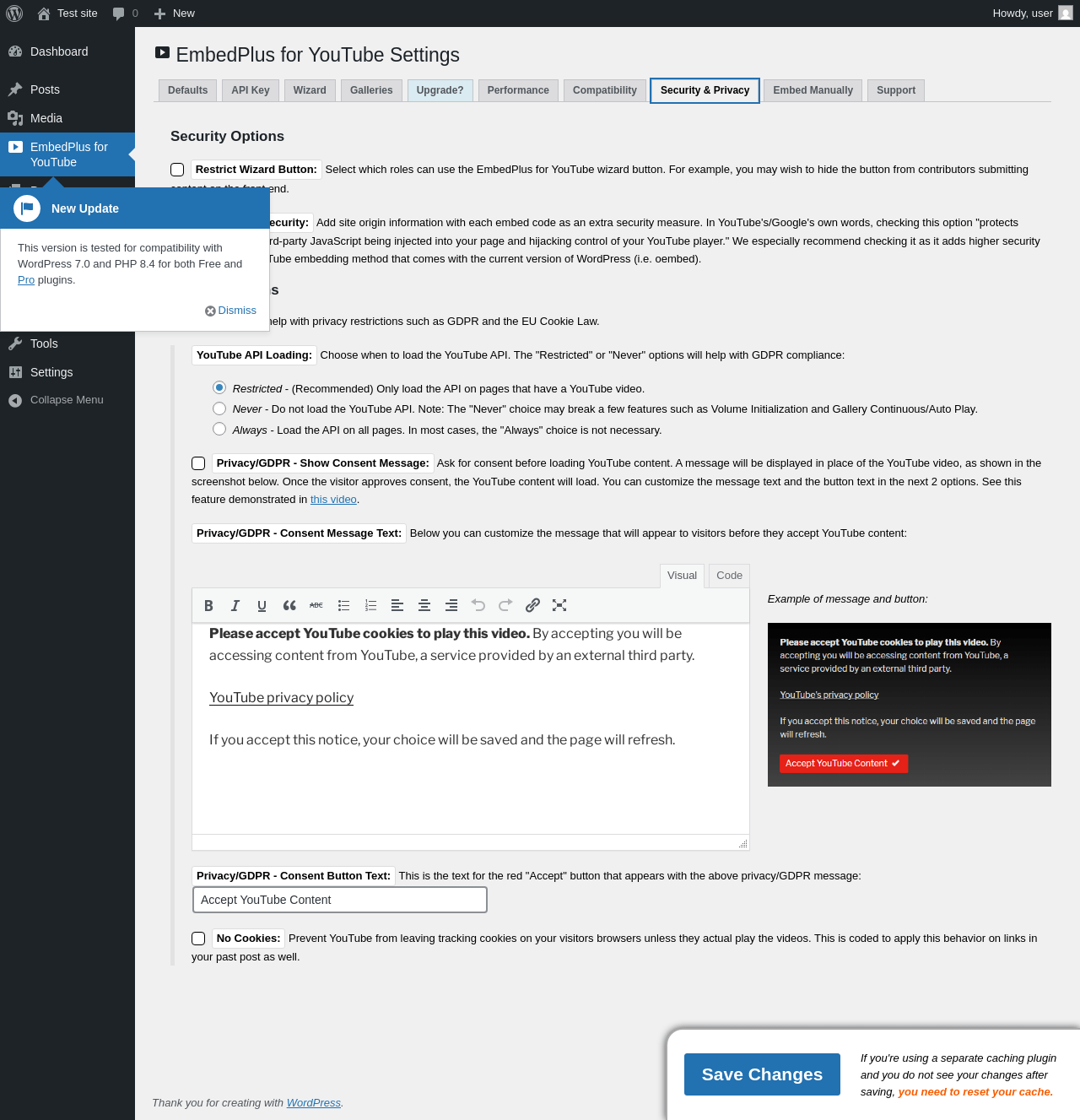Enable the Restrict Wizard Button checkbox

pos(177,170)
